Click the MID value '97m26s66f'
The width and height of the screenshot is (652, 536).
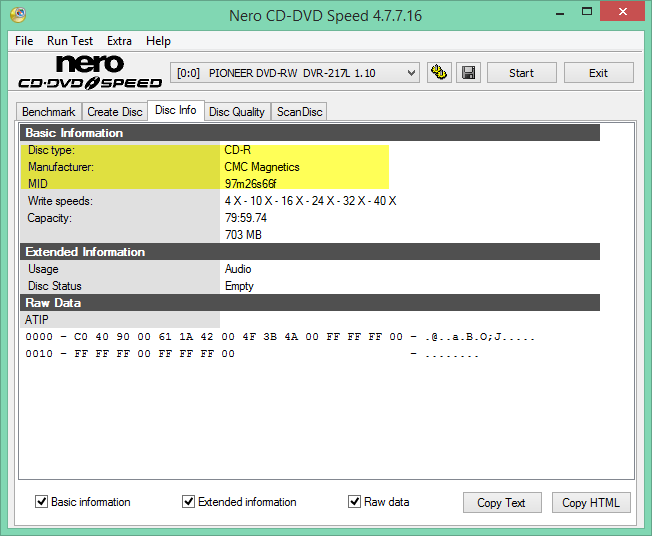point(250,184)
